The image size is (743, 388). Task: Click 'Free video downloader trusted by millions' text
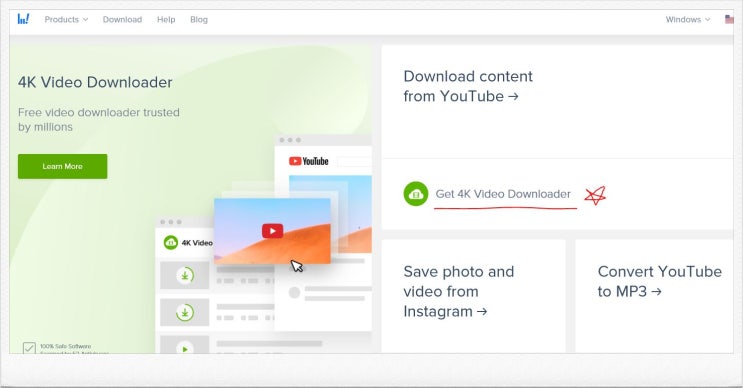click(x=99, y=119)
